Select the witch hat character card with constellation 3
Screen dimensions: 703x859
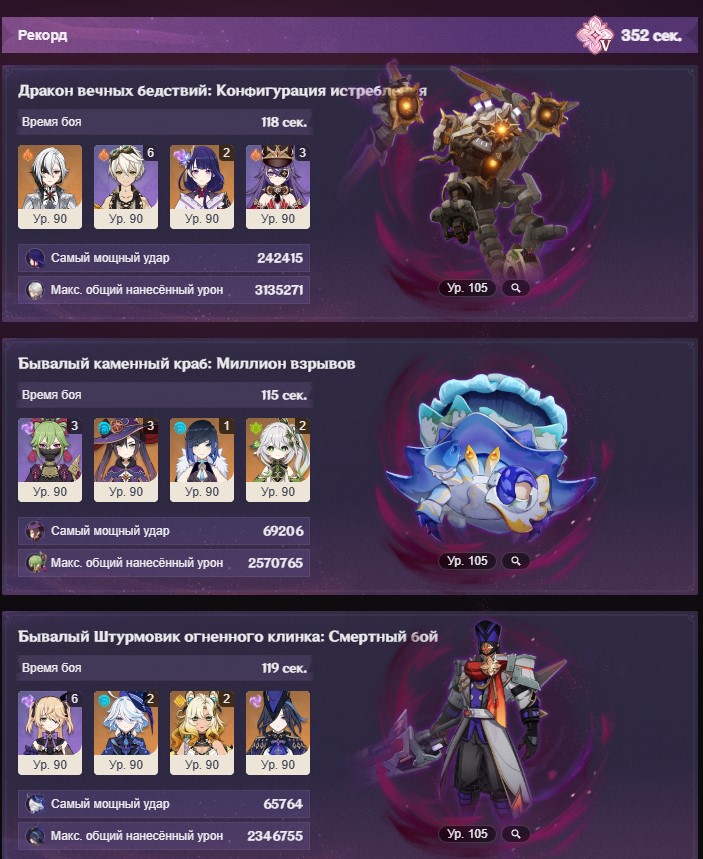click(x=126, y=460)
